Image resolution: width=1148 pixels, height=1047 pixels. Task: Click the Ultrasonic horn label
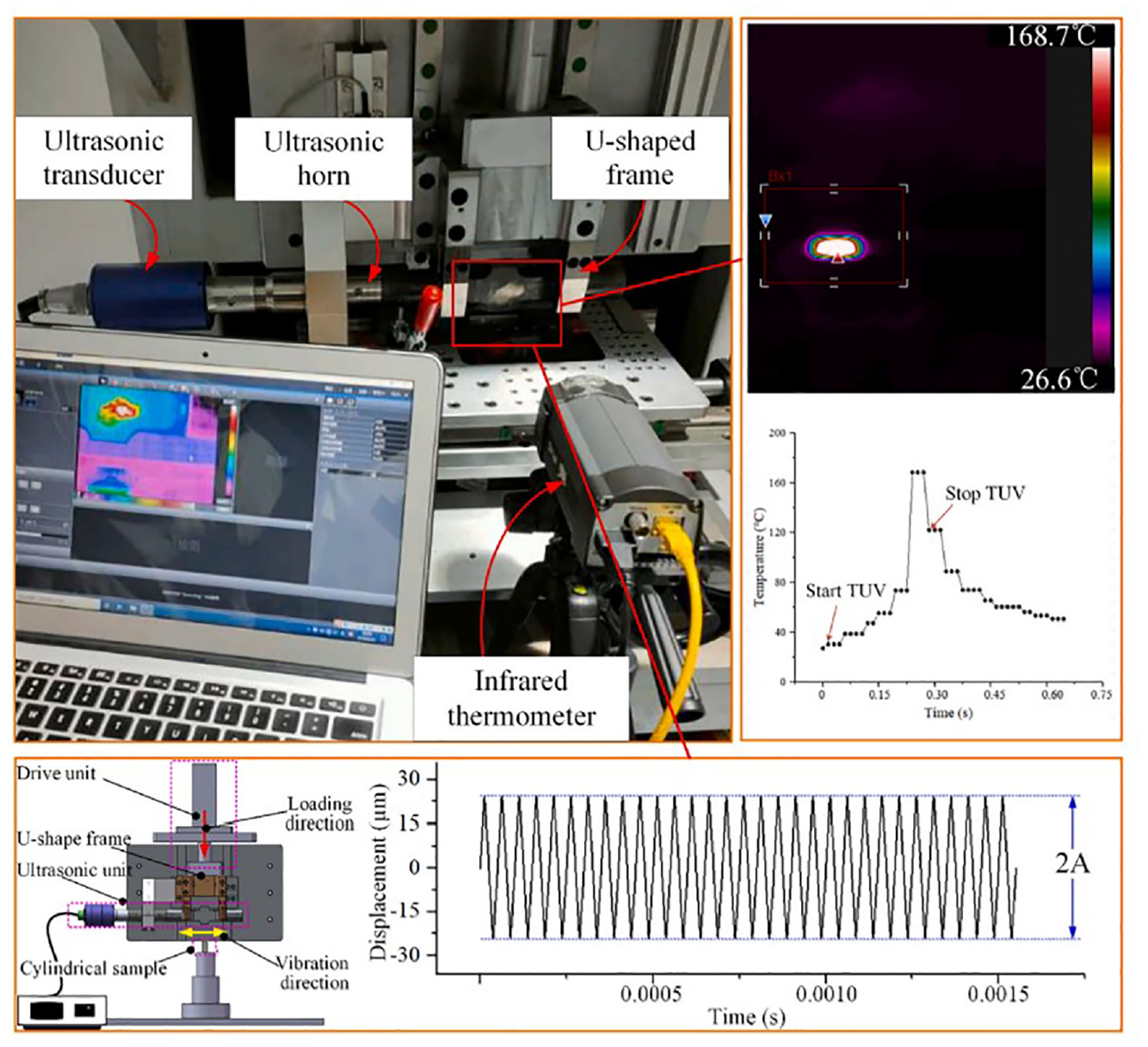pos(324,159)
